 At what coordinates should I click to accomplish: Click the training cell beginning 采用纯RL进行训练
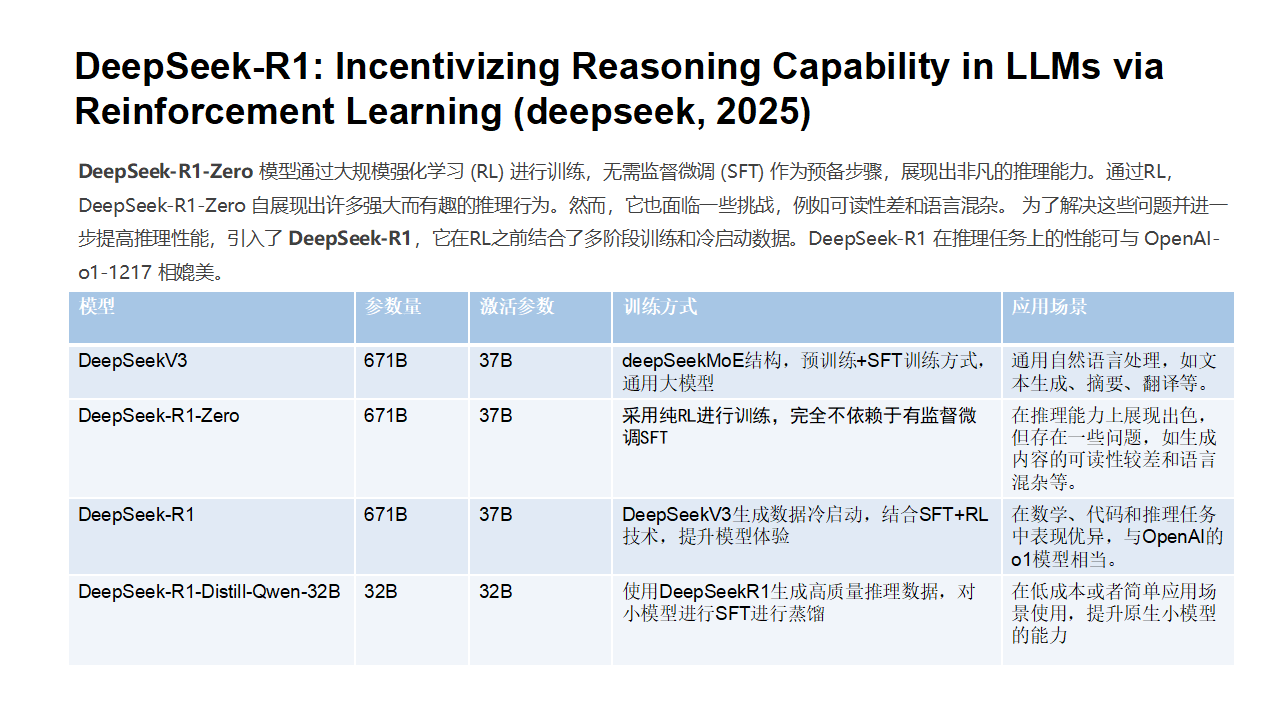click(807, 448)
